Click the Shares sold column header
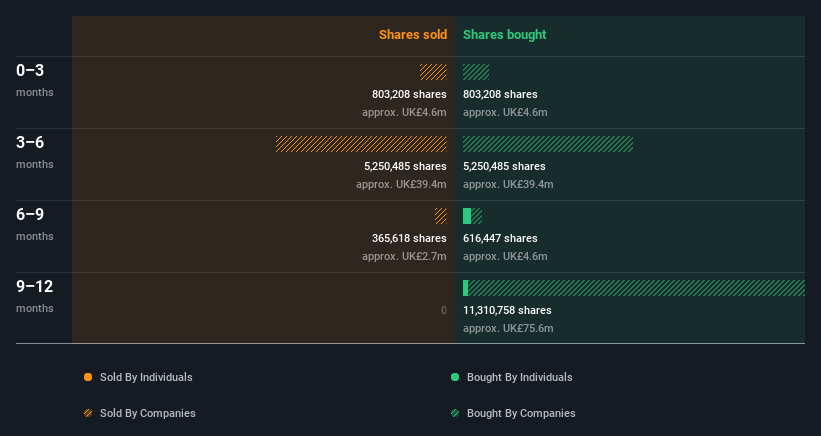Viewport: 821px width, 436px height. pyautogui.click(x=412, y=35)
